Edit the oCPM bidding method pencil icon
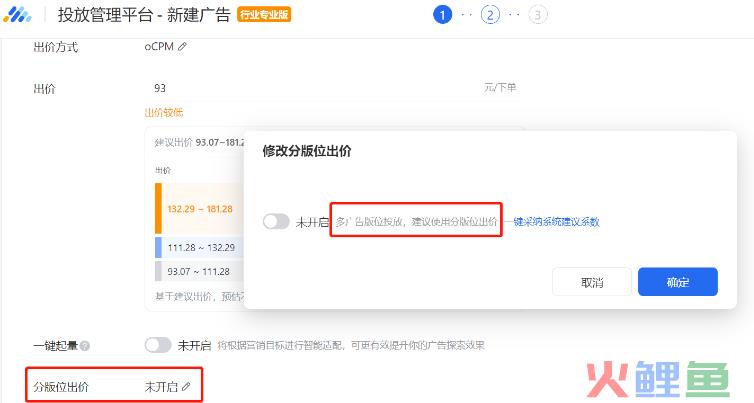The width and height of the screenshot is (754, 403). coord(182,47)
